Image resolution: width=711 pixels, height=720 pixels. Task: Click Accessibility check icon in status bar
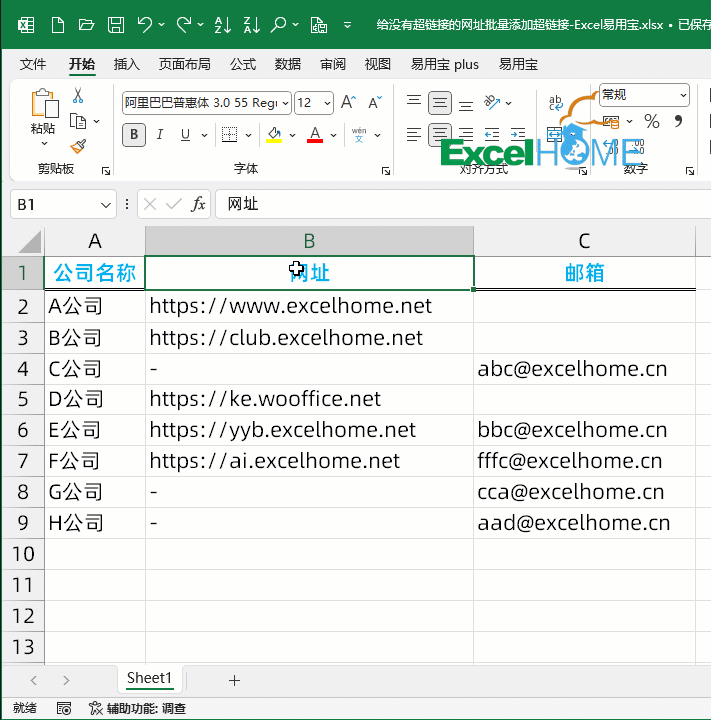pyautogui.click(x=96, y=708)
